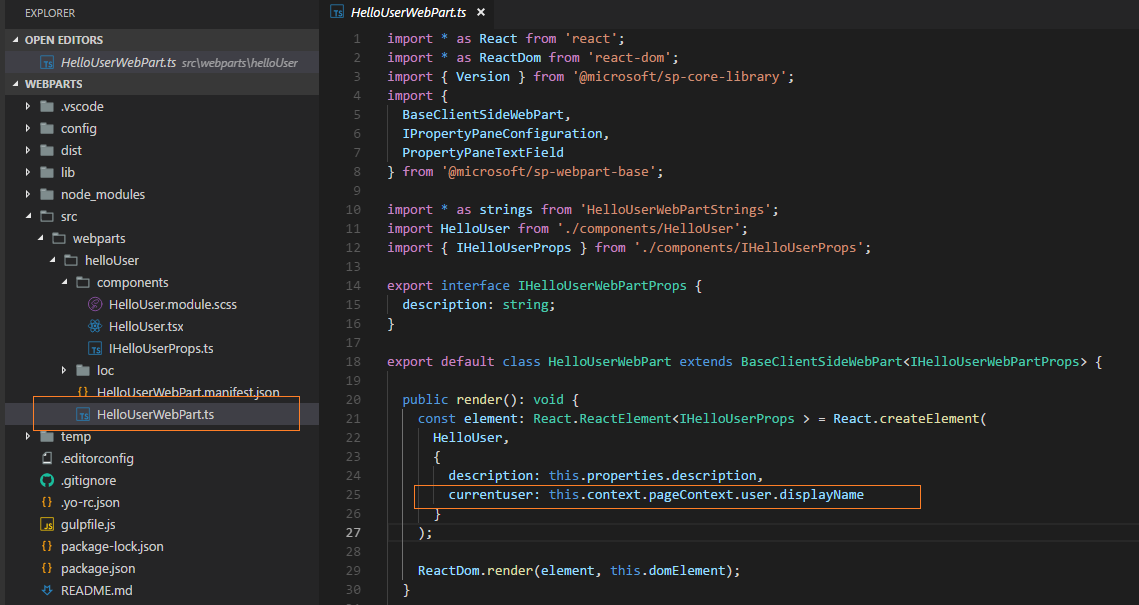Click line number 27 in the editor gutter
Screen dimensions: 1139x605
coord(354,532)
